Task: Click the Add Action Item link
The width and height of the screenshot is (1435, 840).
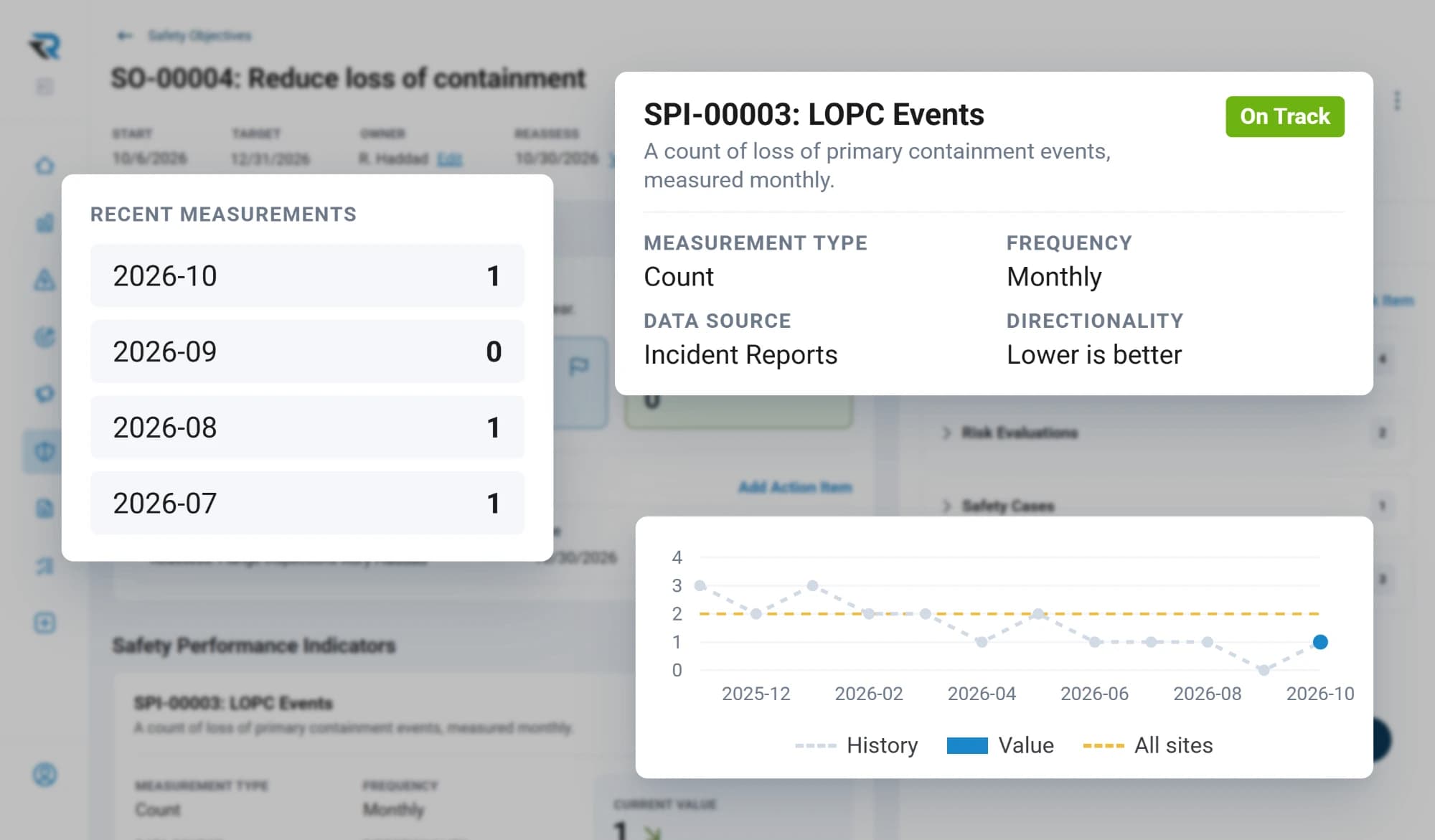Action: click(795, 488)
